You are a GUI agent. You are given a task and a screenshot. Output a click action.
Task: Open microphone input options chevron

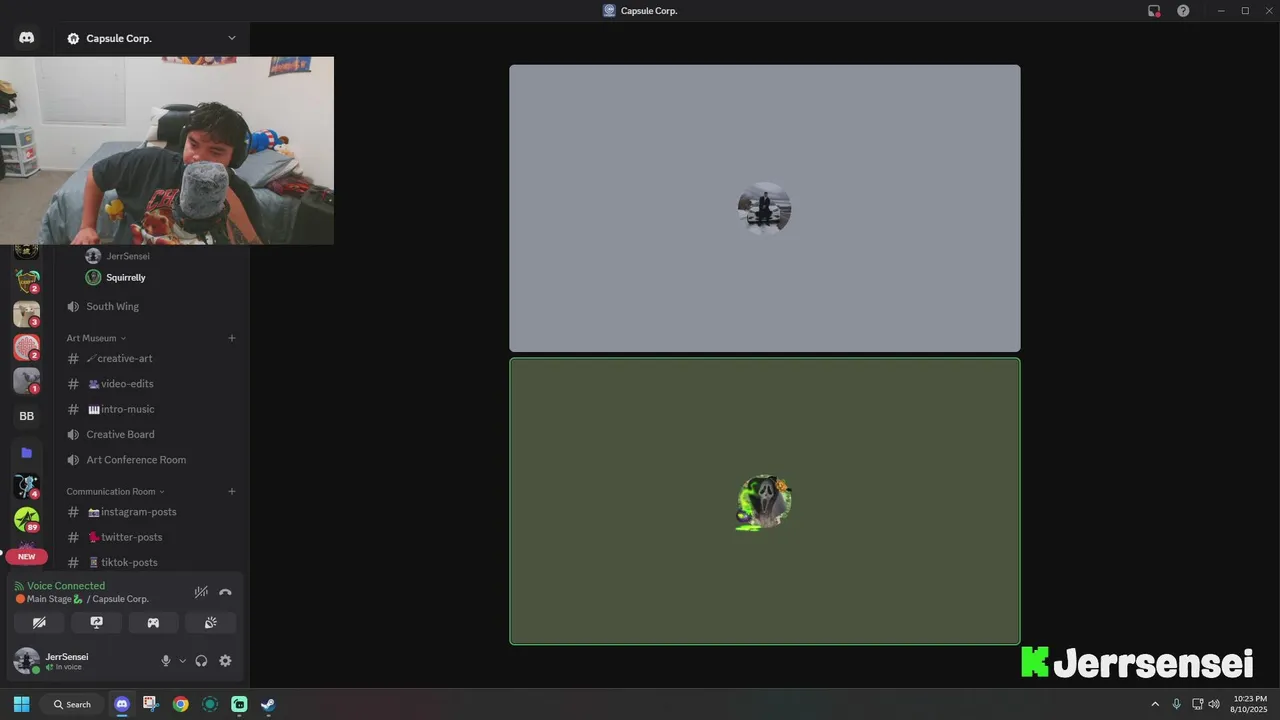[x=182, y=661]
